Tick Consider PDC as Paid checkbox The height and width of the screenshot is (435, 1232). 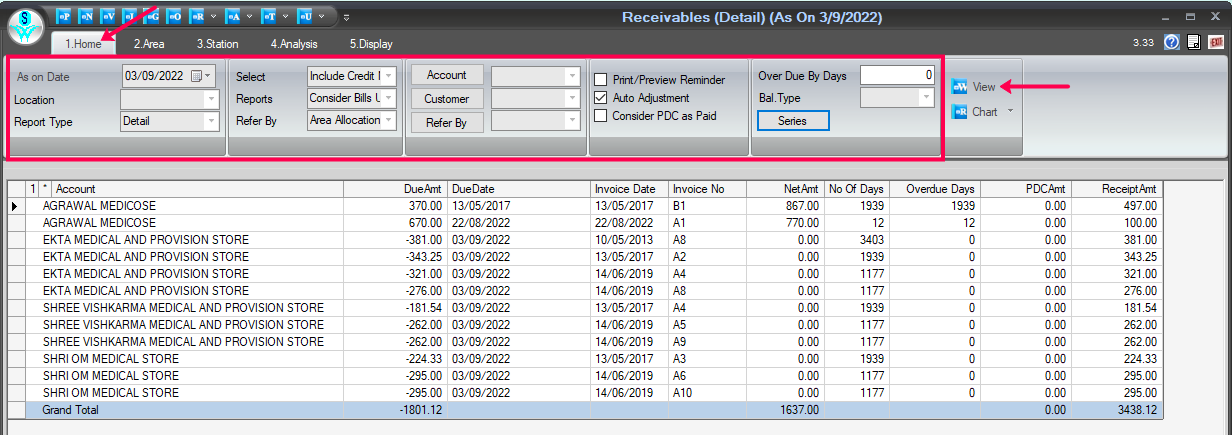(601, 116)
